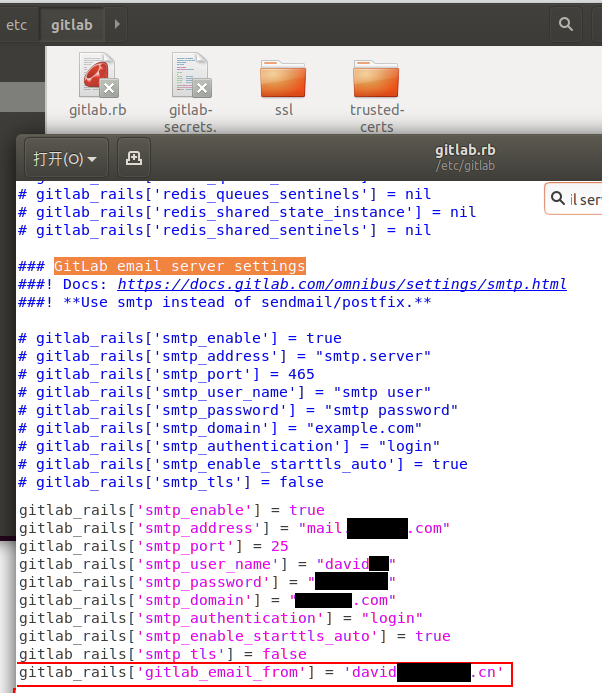The image size is (602, 693).
Task: Click the gitlab path breadcrumb
Action: pos(72,25)
